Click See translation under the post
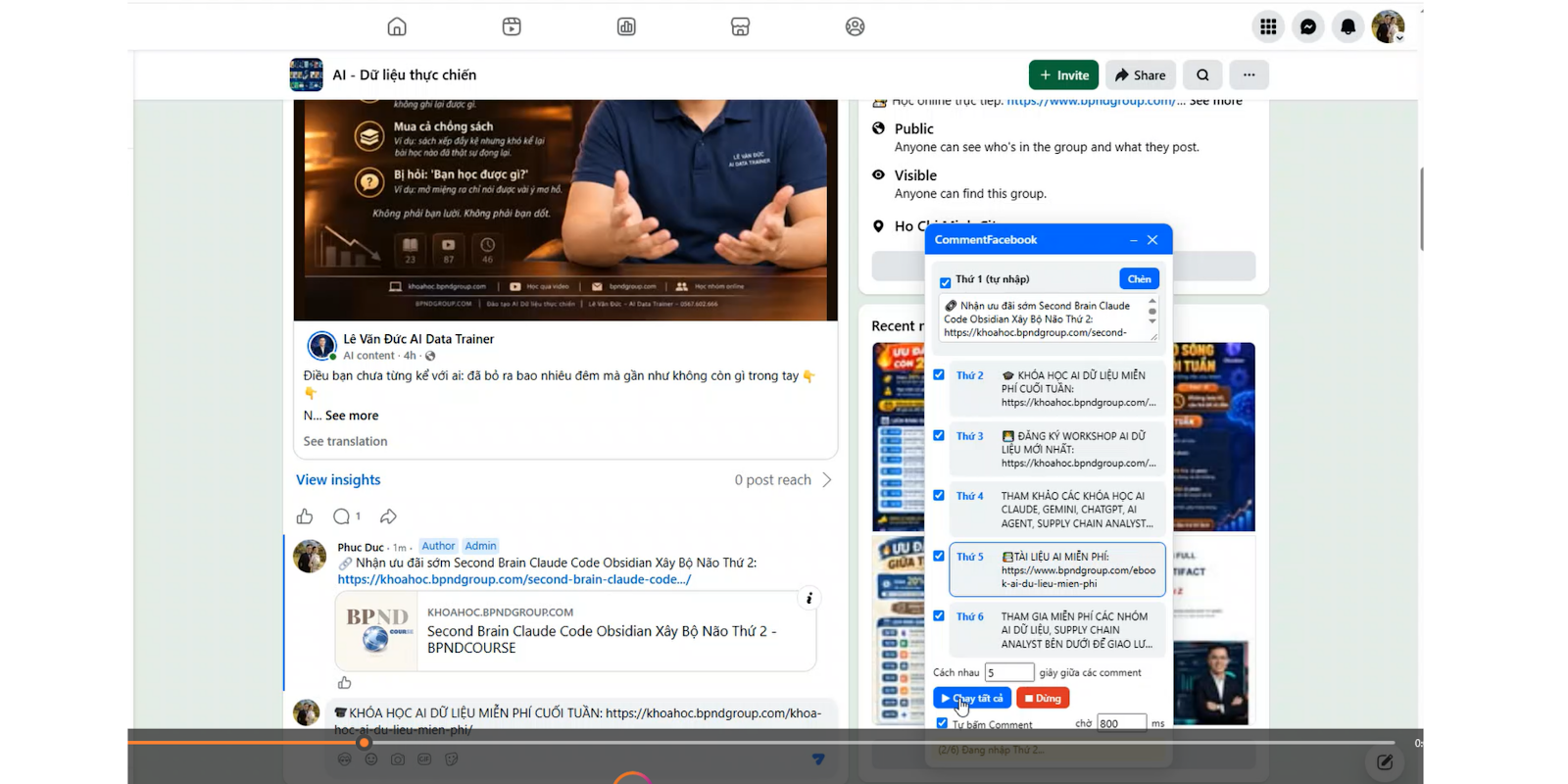This screenshot has width=1568, height=784. click(345, 441)
